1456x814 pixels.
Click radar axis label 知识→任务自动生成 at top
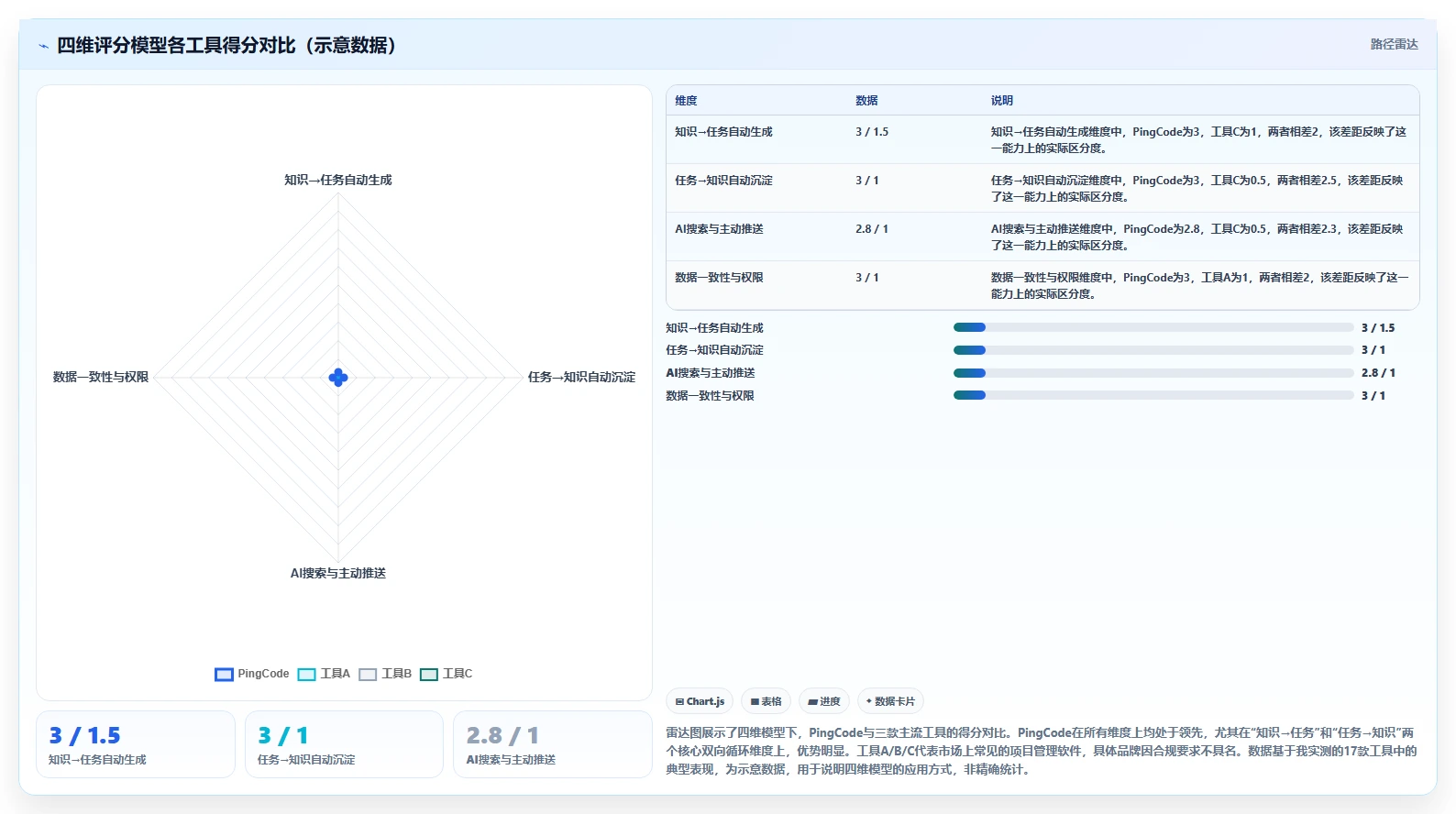338,181
